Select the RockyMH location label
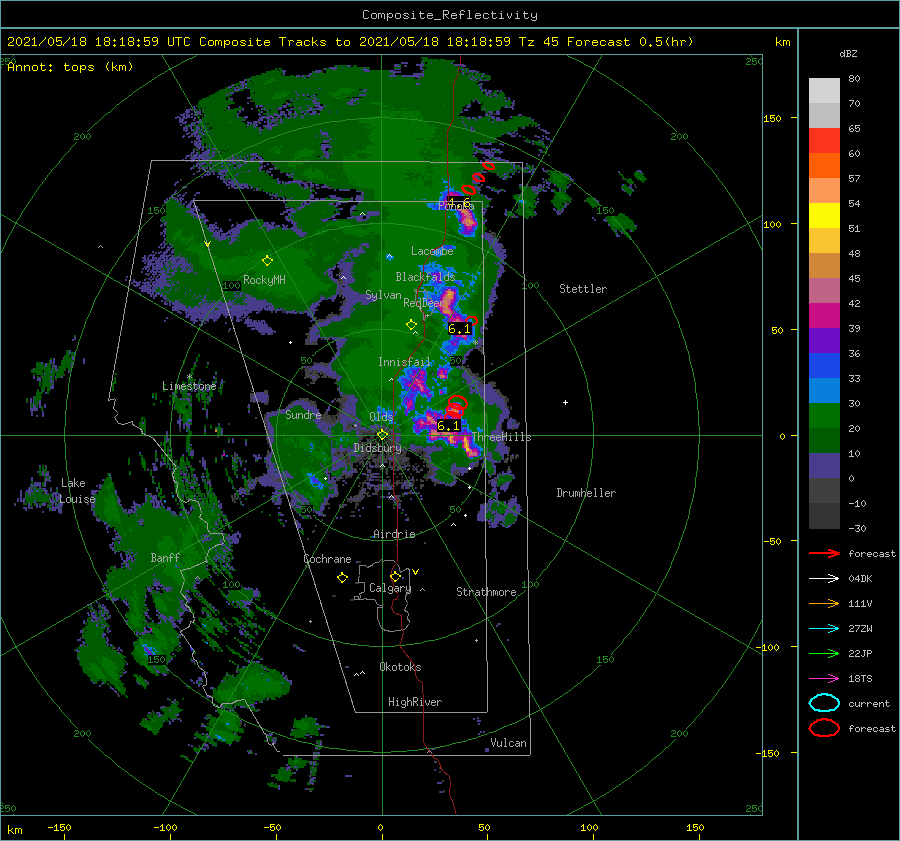Screen dimensions: 900x841 264,280
